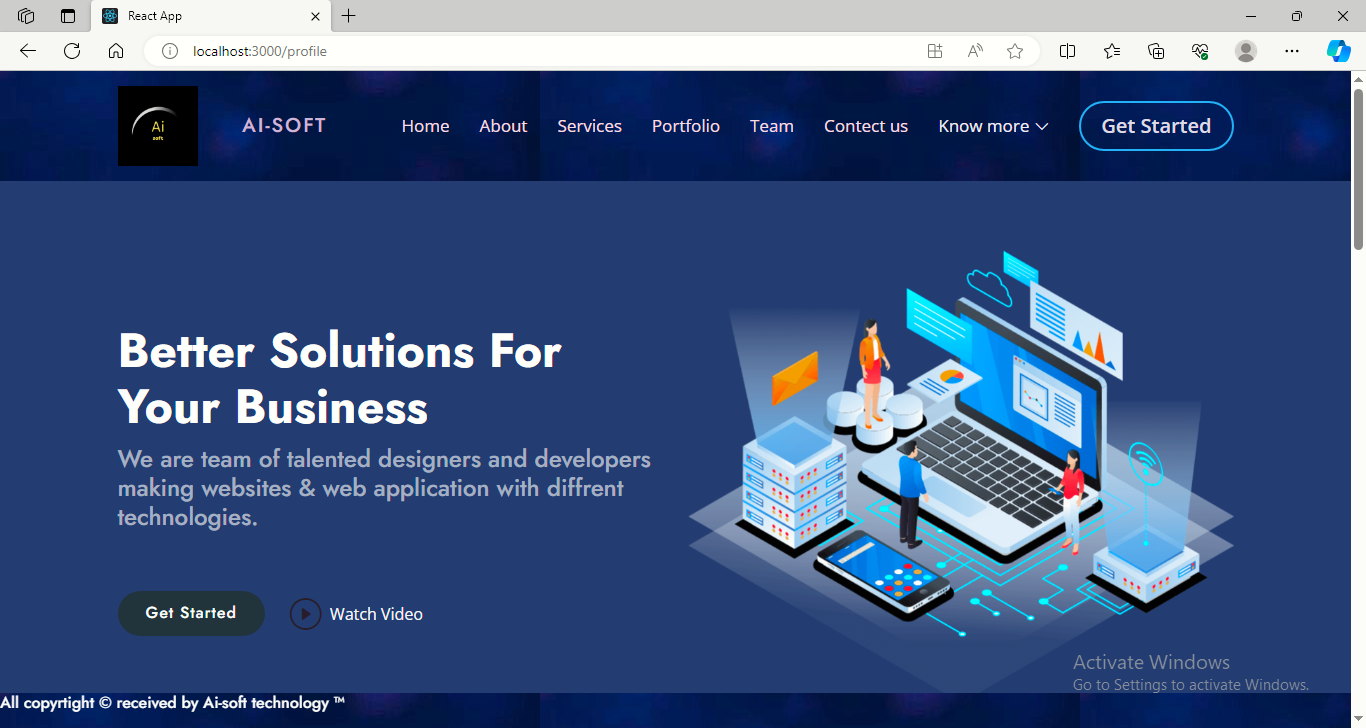
Task: Click the outlined Get Started header button
Action: point(1155,126)
